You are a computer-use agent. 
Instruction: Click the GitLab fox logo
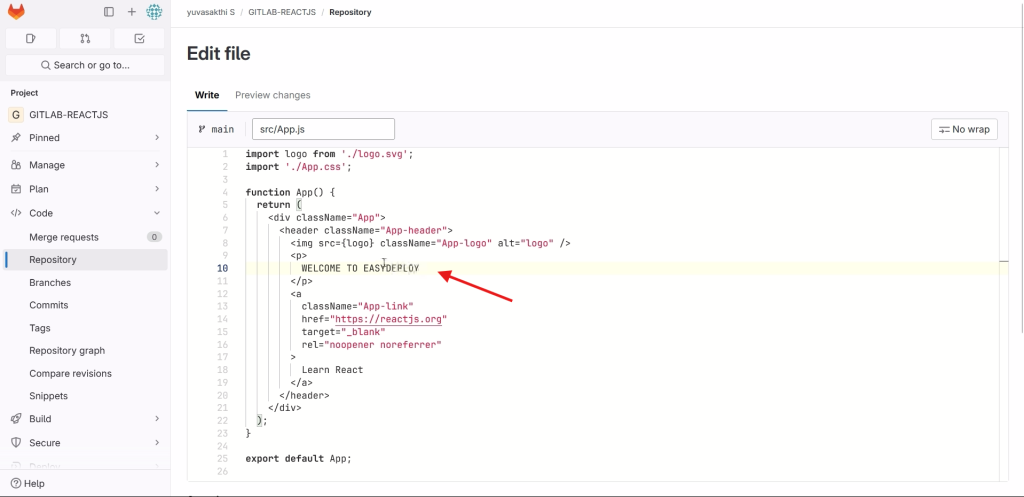(x=17, y=12)
